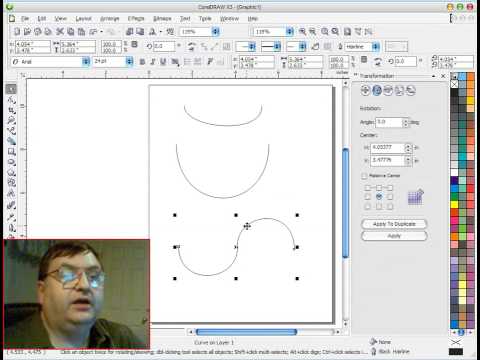
Task: Click the Apply button in Transformation docker
Action: point(394,236)
